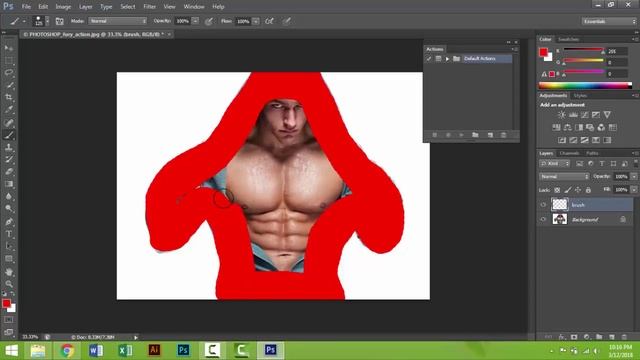
Task: Open the Opacity slider dropdown in options bar
Action: [196, 21]
